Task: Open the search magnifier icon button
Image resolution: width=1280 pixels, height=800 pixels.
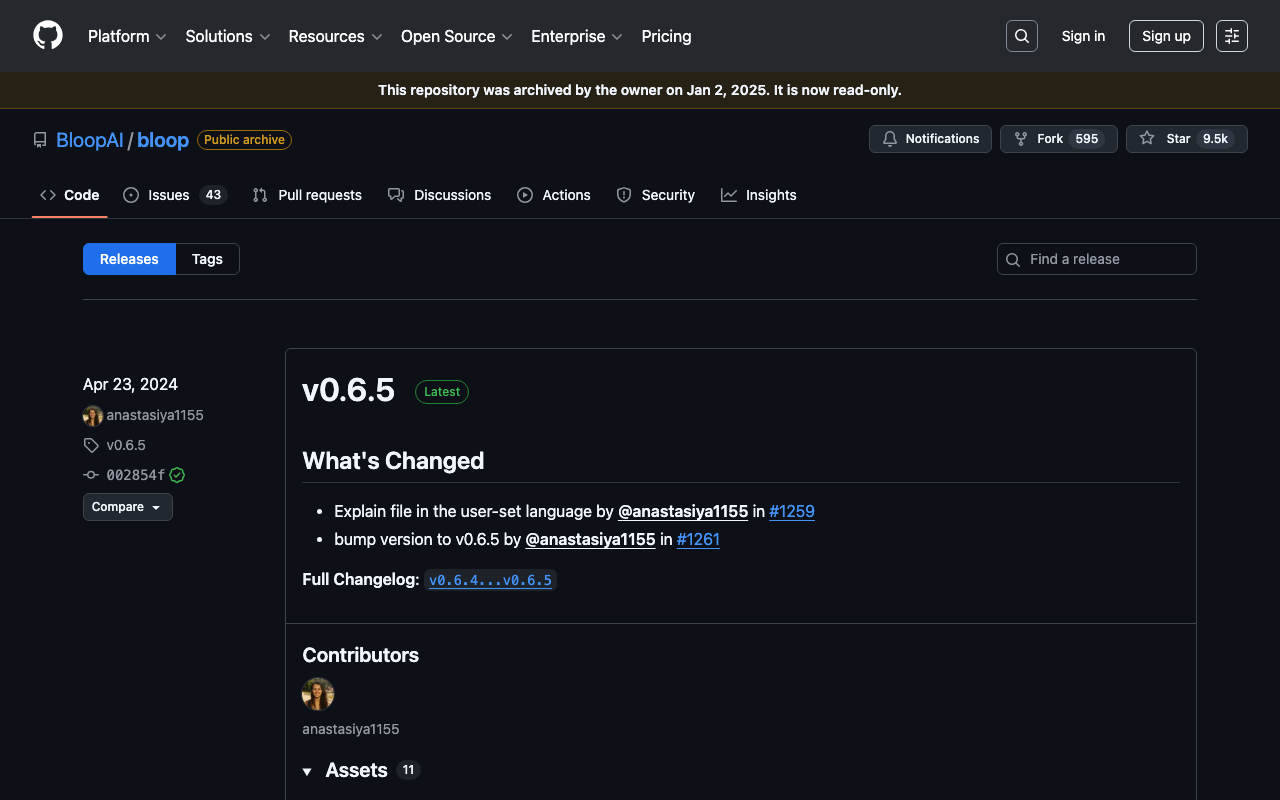Action: click(x=1021, y=36)
